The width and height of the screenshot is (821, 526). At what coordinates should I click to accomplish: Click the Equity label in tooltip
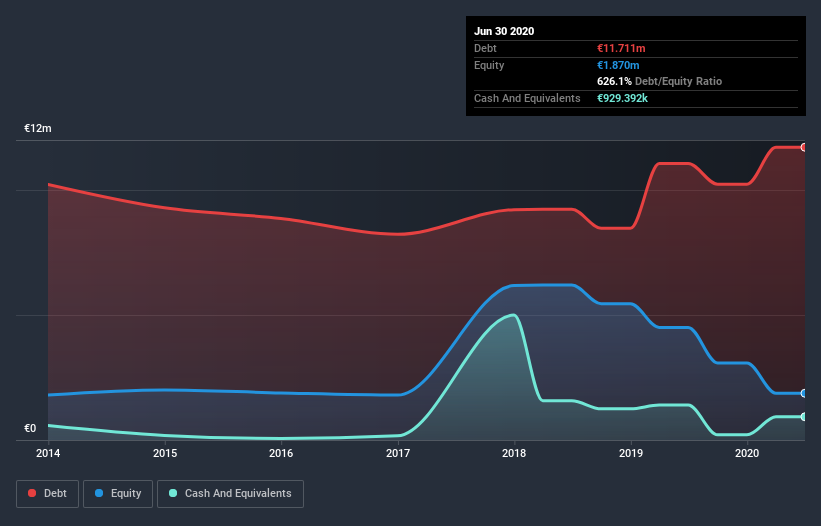pyautogui.click(x=489, y=65)
